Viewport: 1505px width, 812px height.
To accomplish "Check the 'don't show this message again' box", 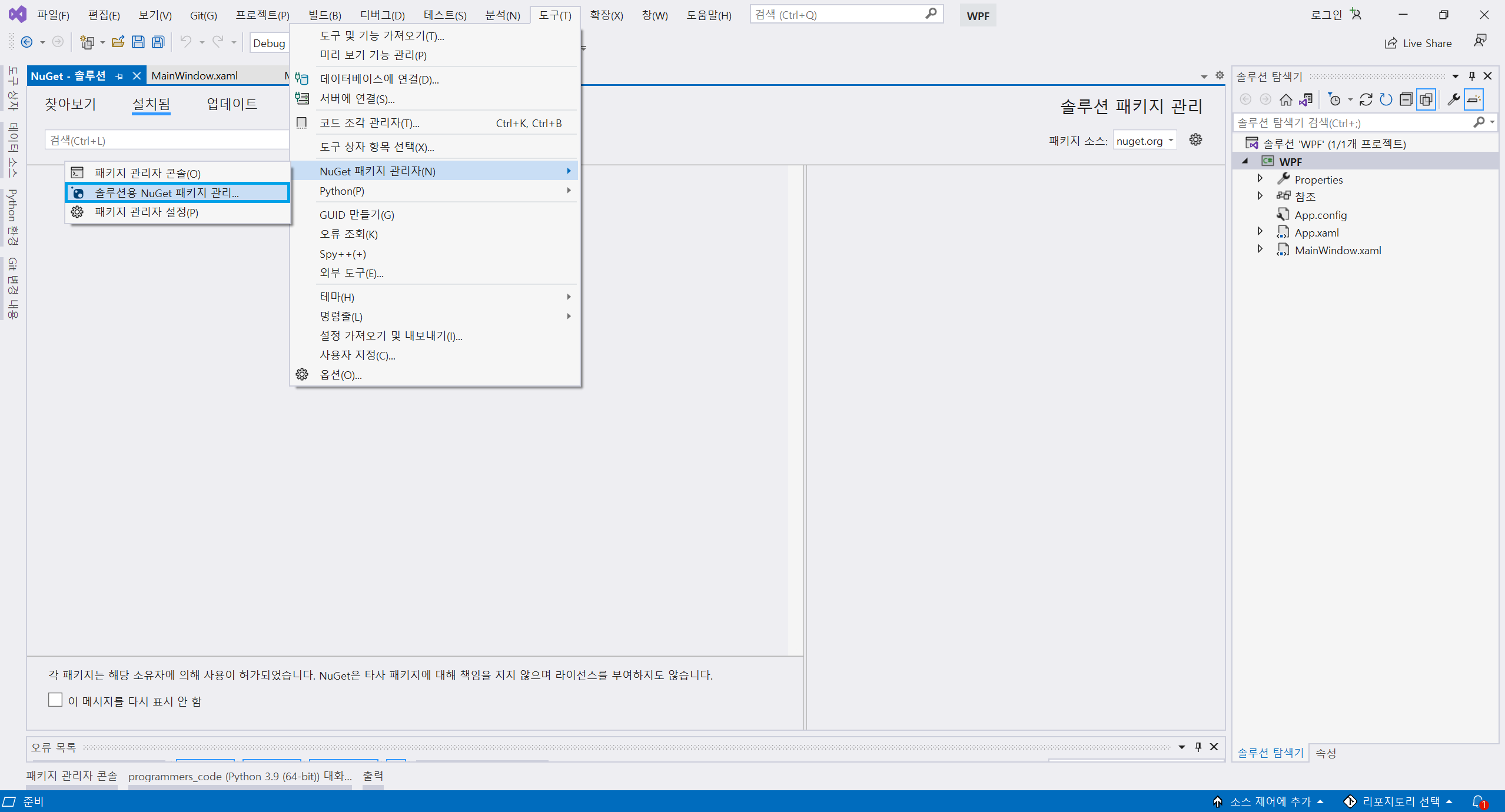I will pos(55,700).
